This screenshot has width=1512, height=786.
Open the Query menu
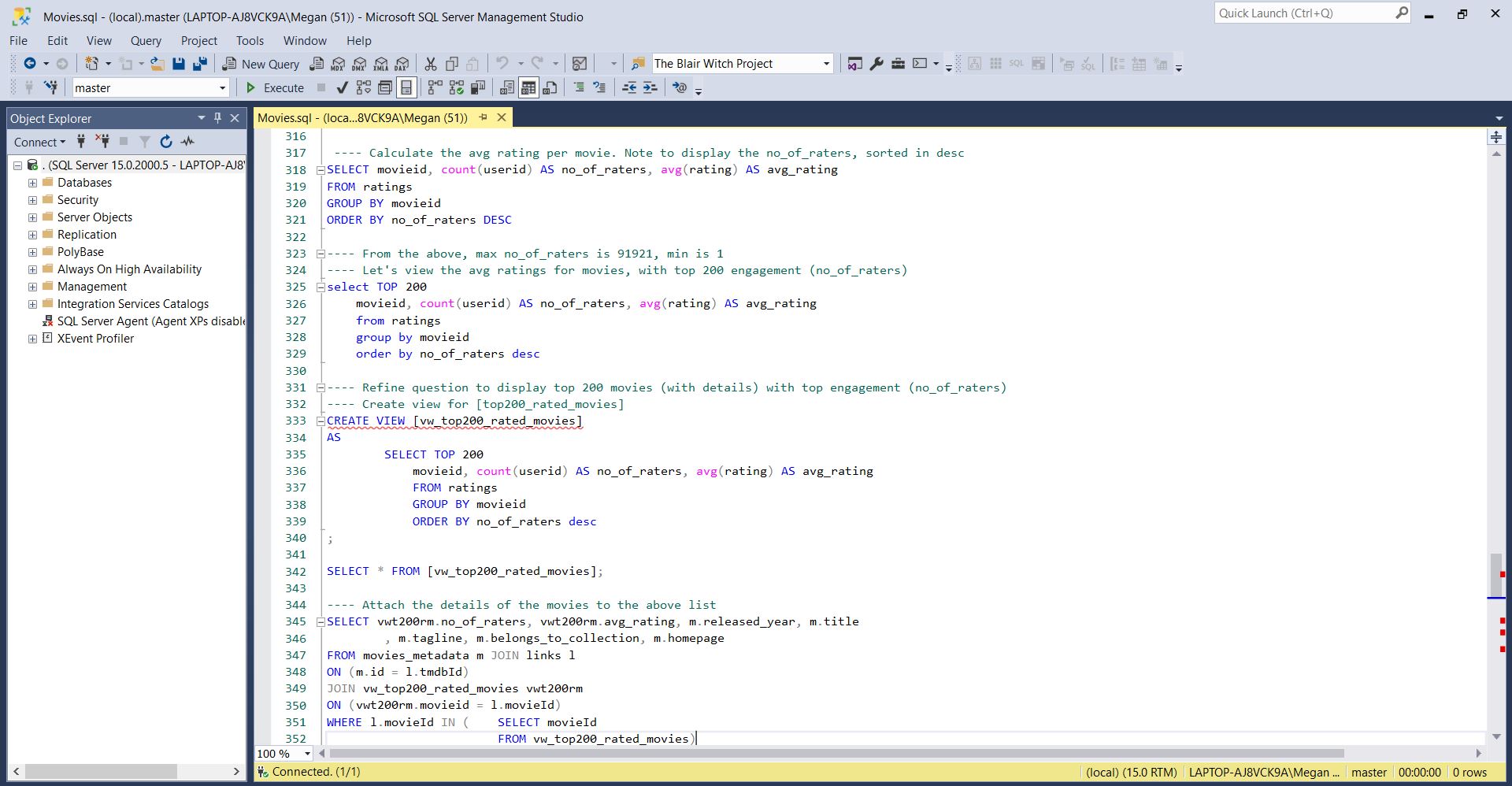[x=146, y=41]
